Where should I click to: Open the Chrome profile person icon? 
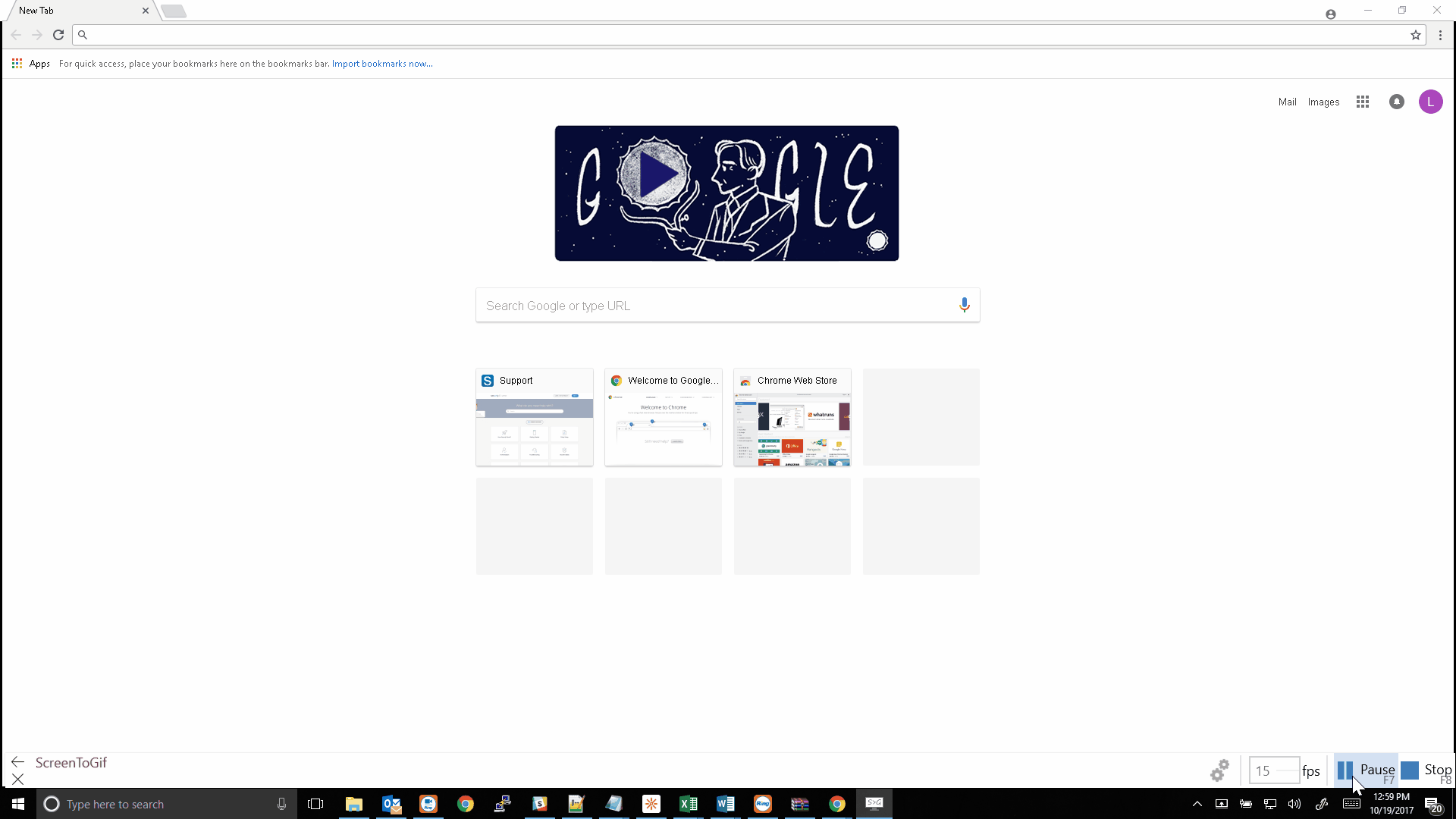(1331, 14)
